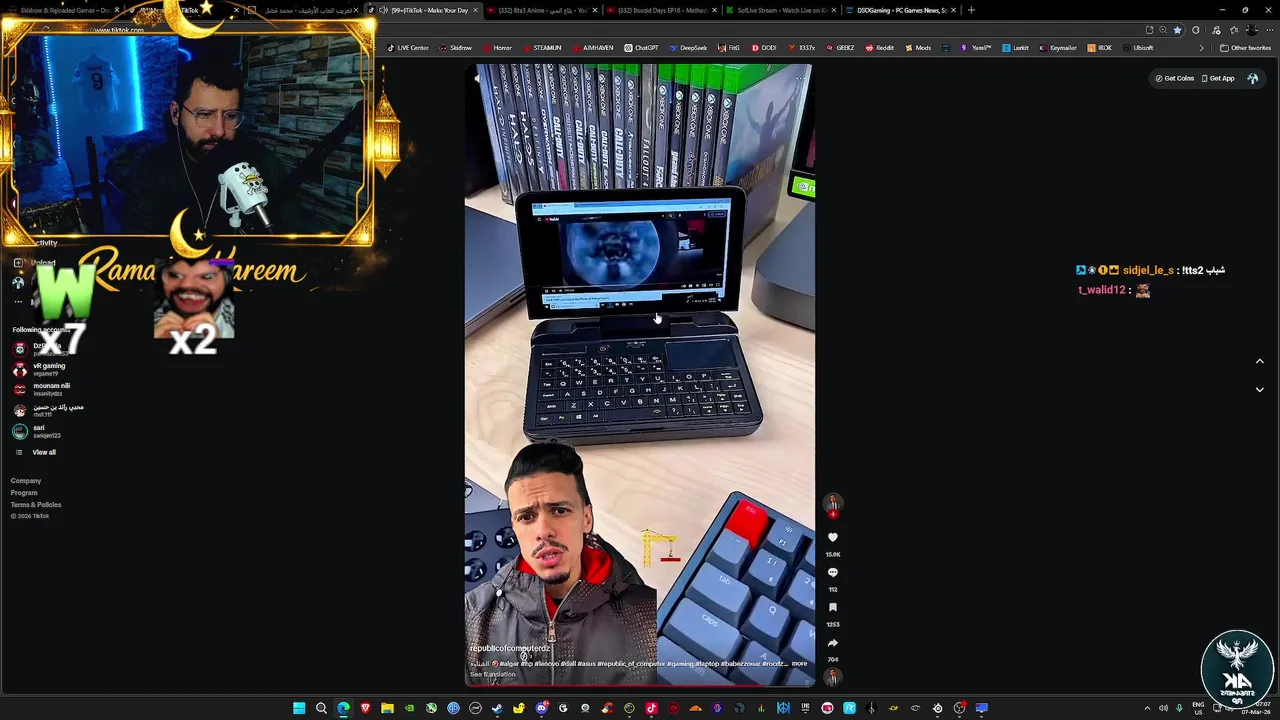
Task: Click the spinning sound disc icon
Action: [x=832, y=677]
